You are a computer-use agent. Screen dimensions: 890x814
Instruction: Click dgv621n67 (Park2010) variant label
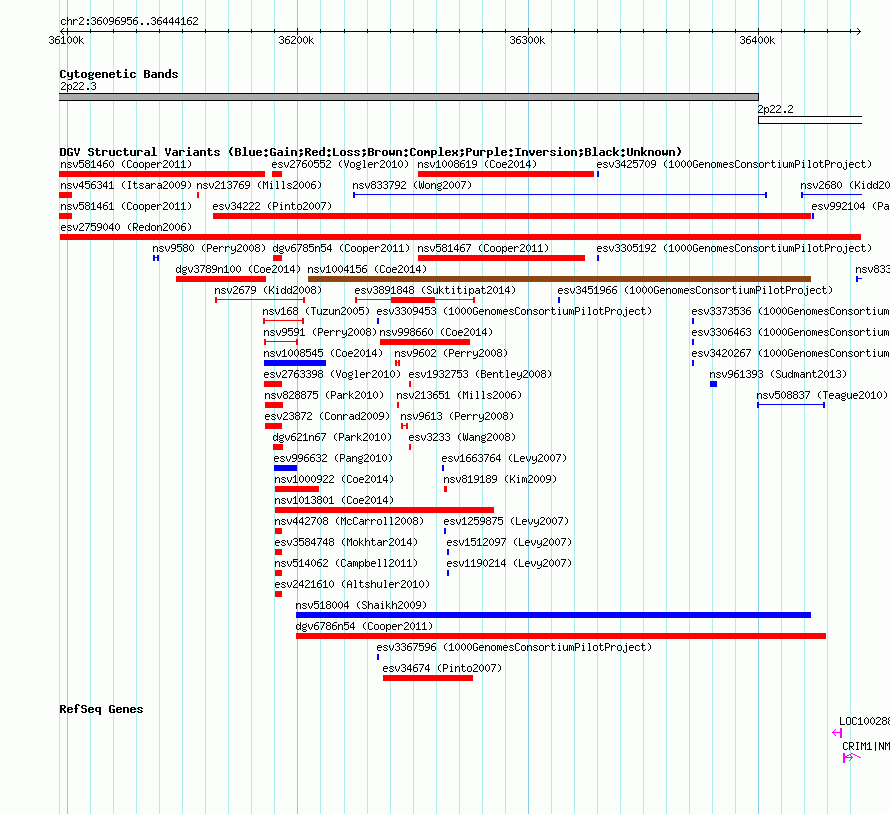332,437
